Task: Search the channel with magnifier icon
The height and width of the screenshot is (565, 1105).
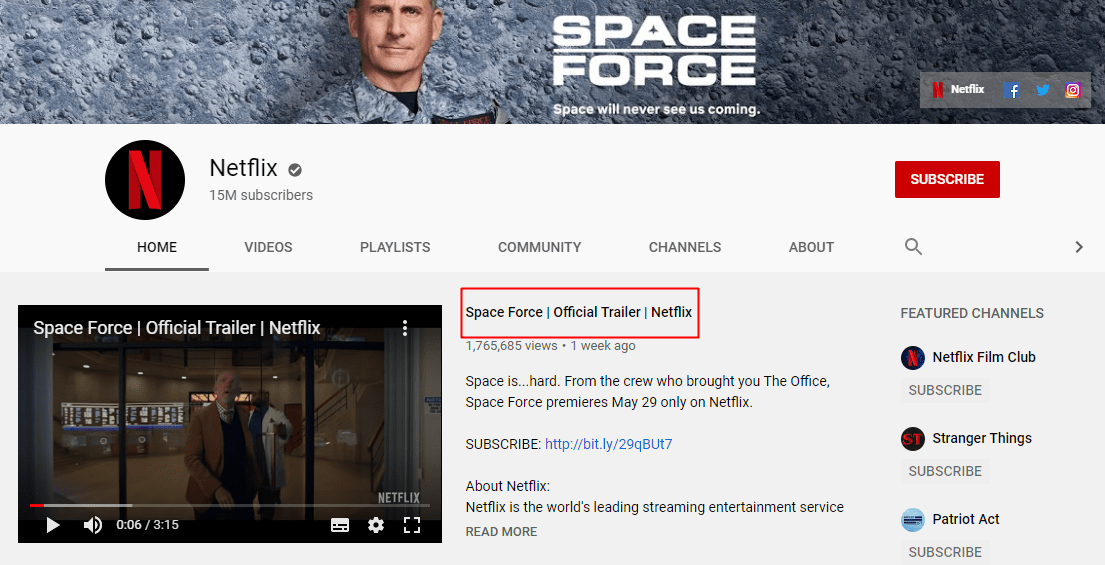Action: (913, 247)
